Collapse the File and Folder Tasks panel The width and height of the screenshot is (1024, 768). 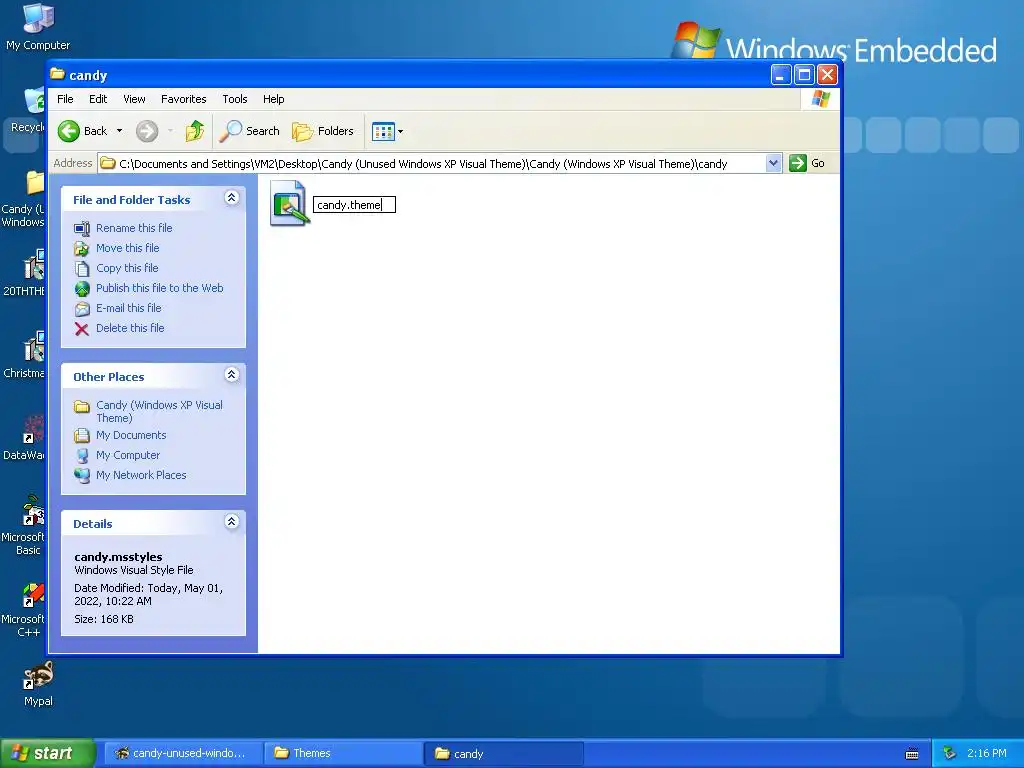[231, 198]
